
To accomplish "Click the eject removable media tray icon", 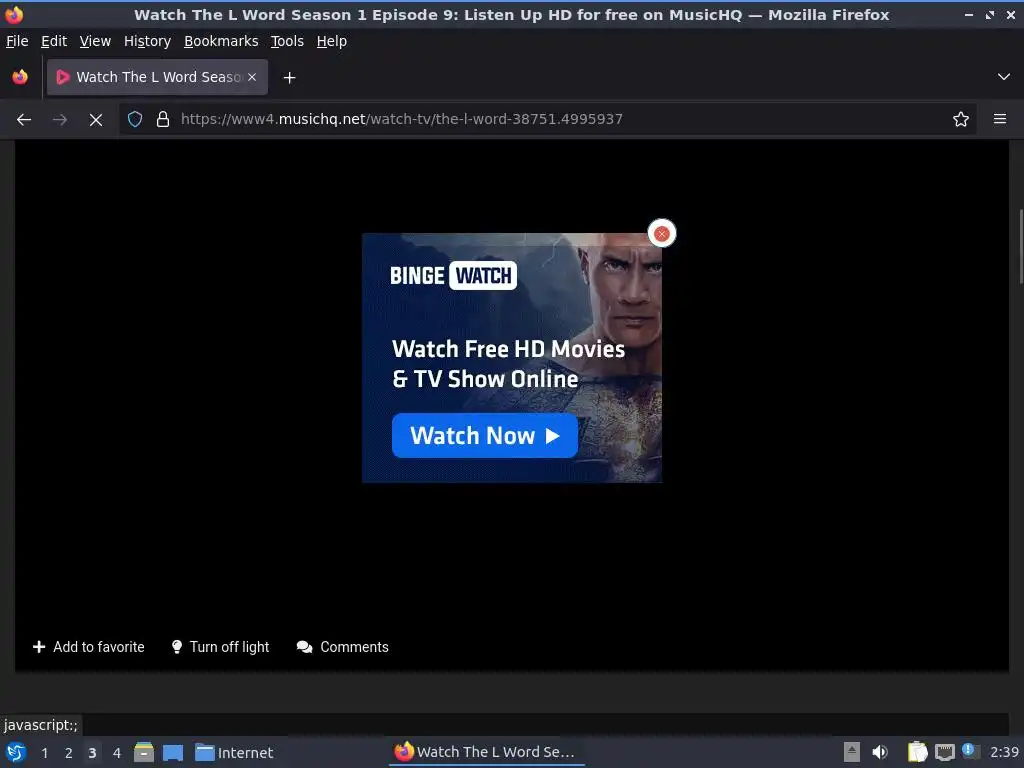I will coord(852,752).
